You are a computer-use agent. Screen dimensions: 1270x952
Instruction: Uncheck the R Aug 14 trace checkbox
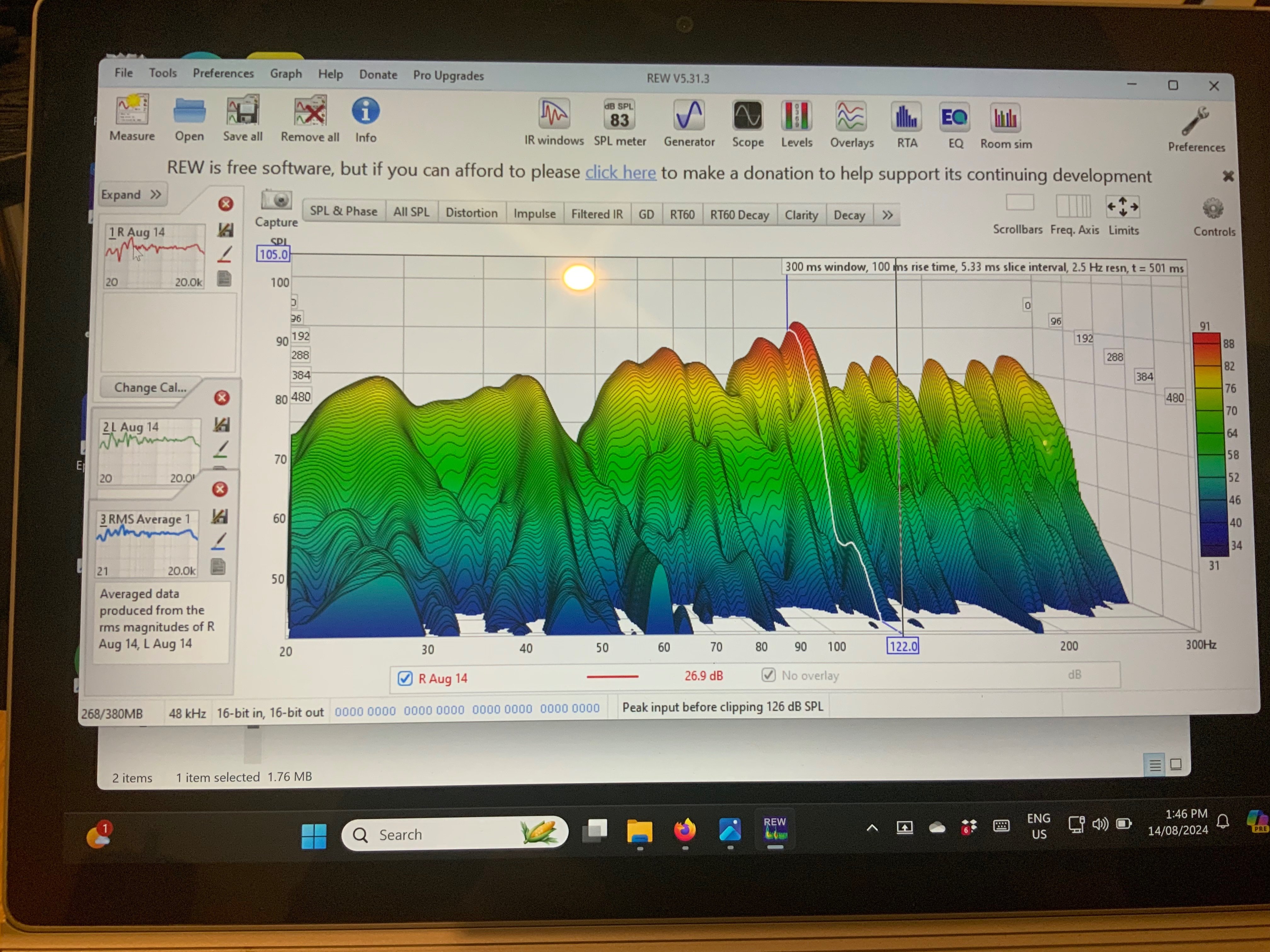pyautogui.click(x=405, y=678)
